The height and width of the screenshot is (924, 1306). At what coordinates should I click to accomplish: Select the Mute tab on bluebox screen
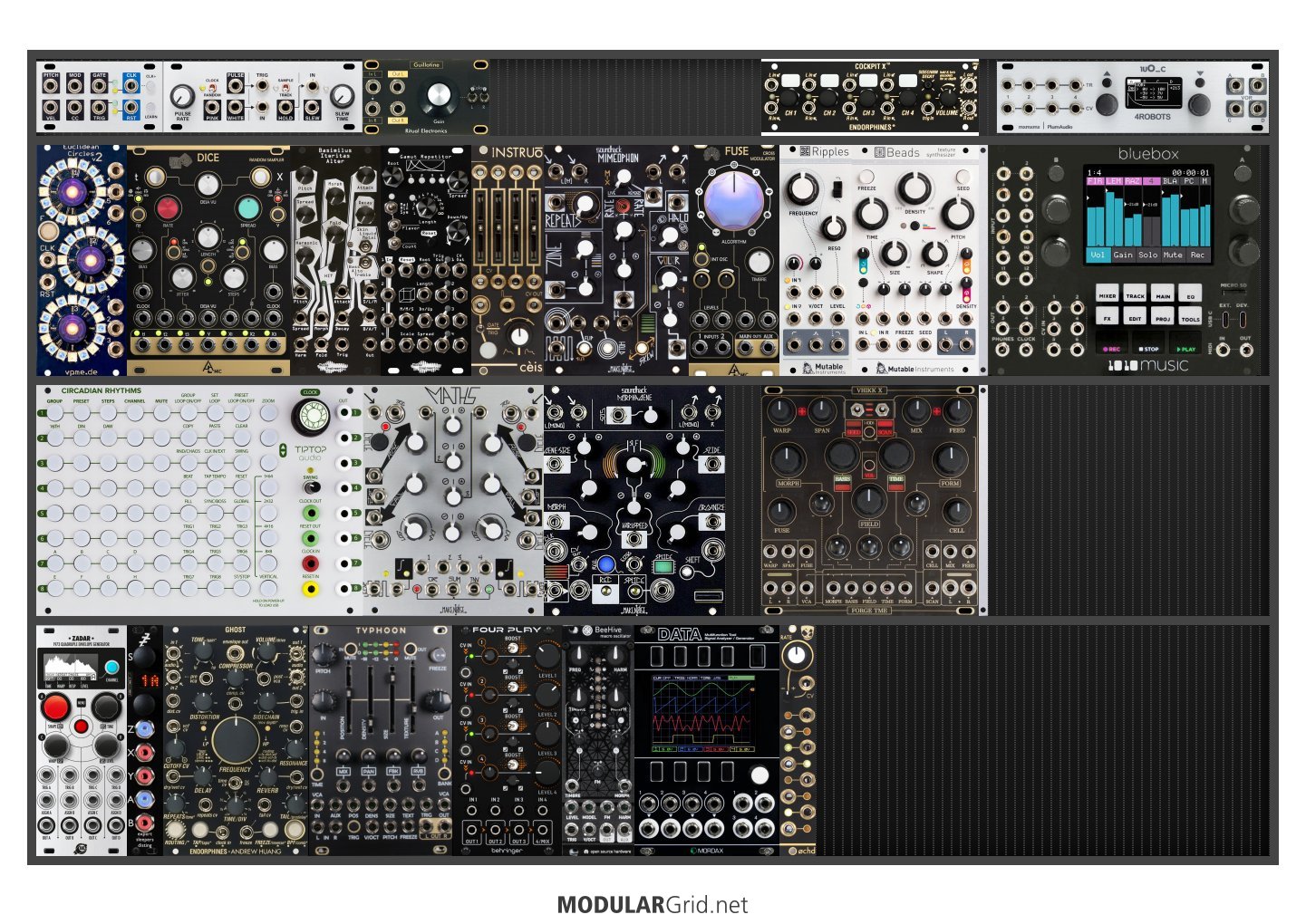(1173, 255)
